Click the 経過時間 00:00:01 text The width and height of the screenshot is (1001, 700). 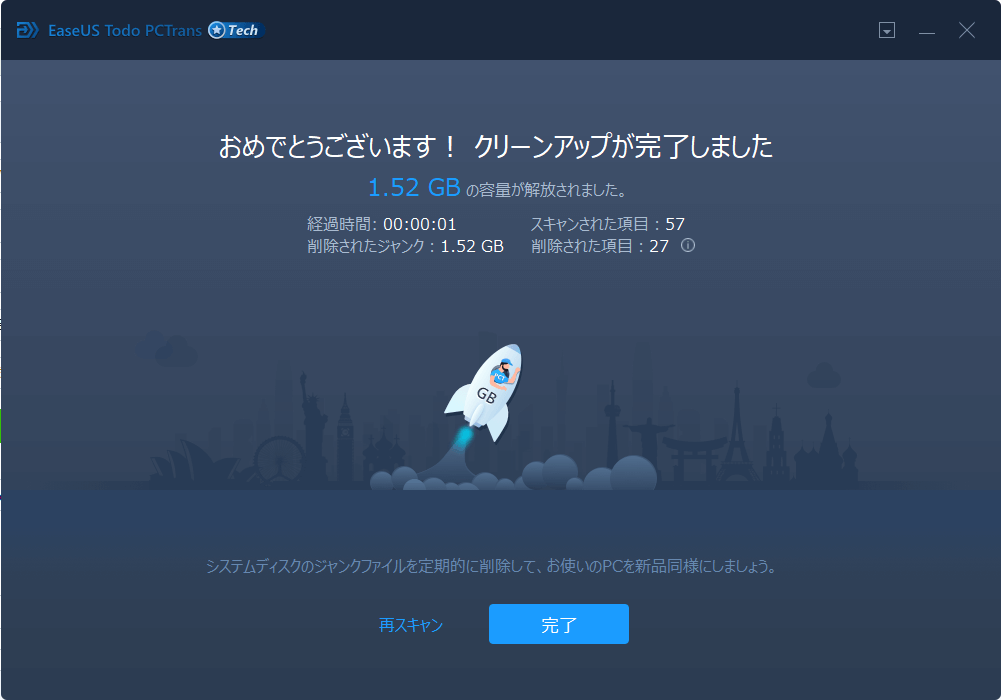[x=381, y=224]
